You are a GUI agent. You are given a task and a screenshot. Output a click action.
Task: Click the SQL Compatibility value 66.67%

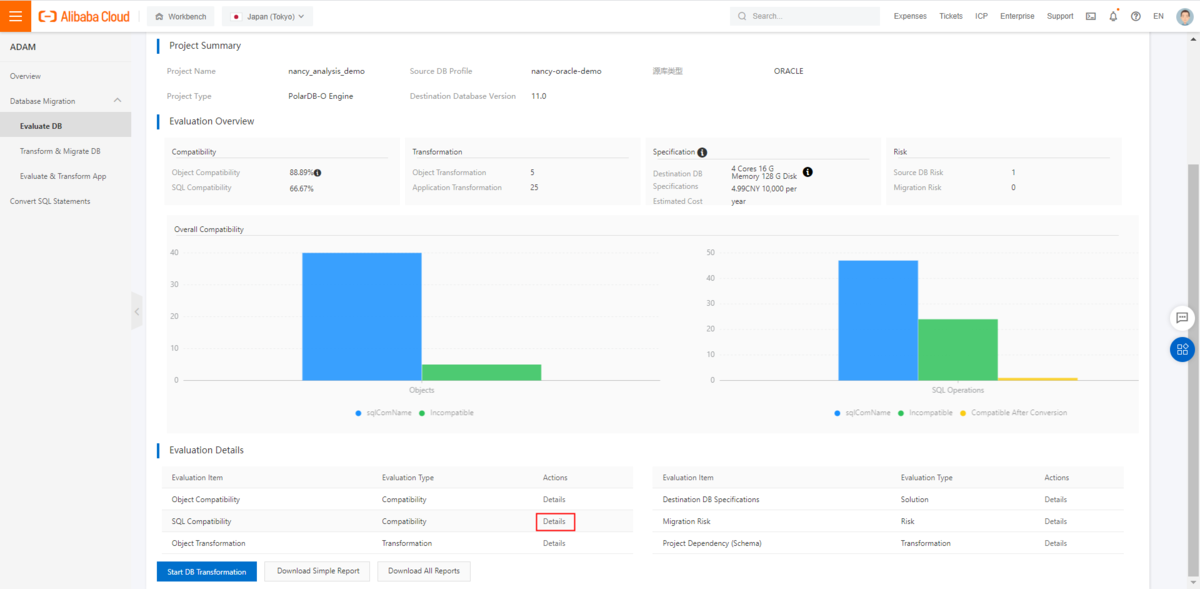(x=301, y=188)
